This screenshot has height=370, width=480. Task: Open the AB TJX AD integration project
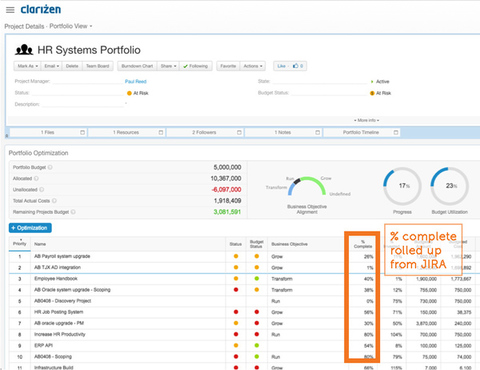pyautogui.click(x=57, y=267)
